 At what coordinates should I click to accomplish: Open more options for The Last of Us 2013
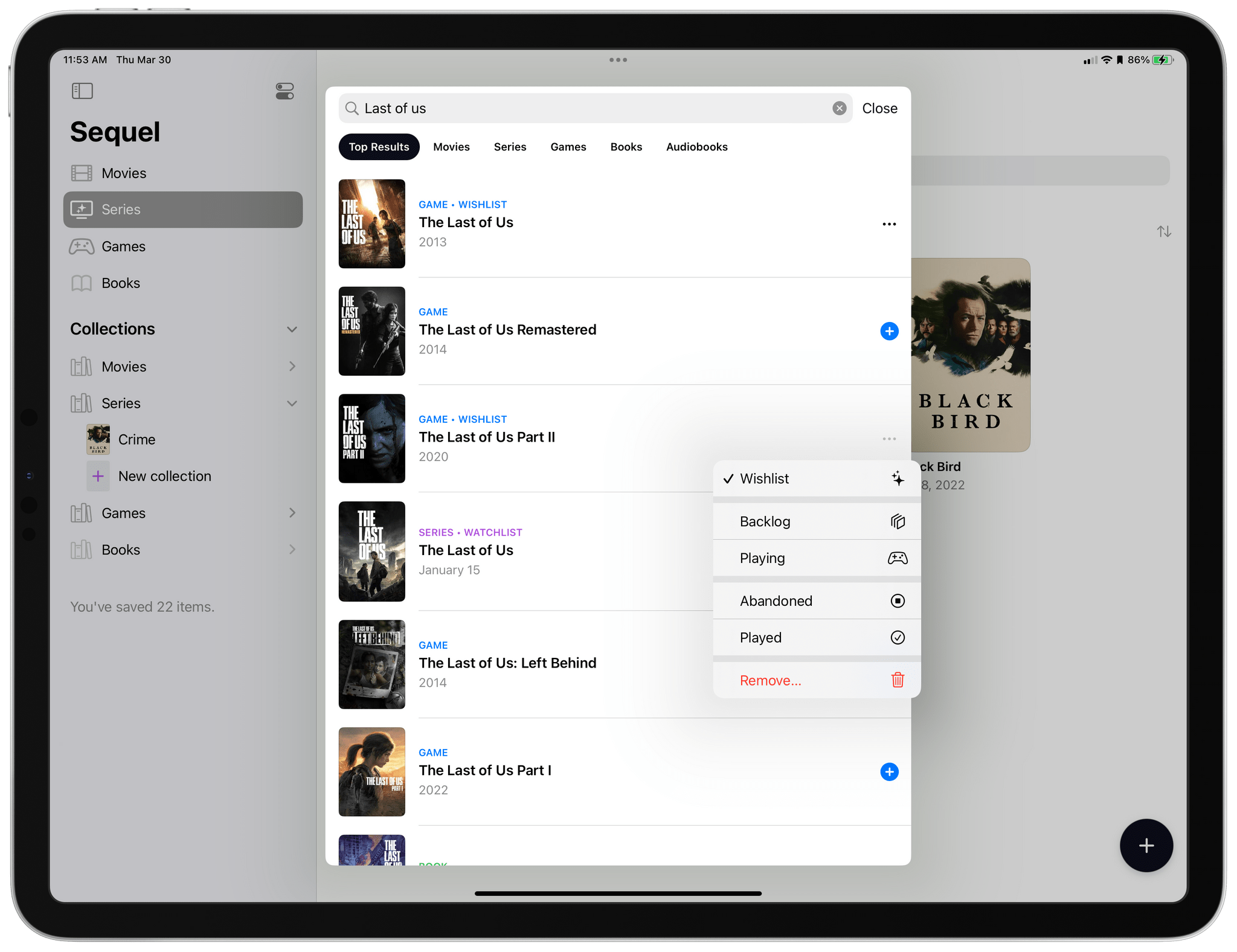point(889,224)
